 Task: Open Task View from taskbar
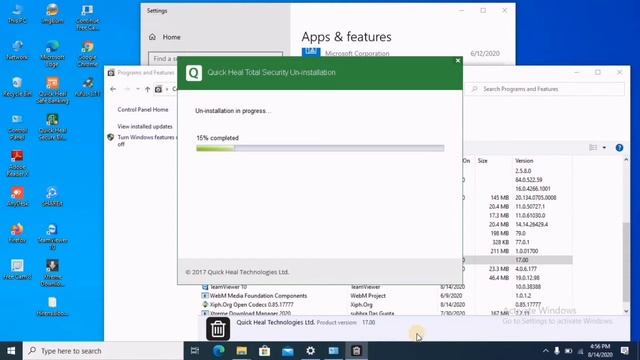pos(195,351)
